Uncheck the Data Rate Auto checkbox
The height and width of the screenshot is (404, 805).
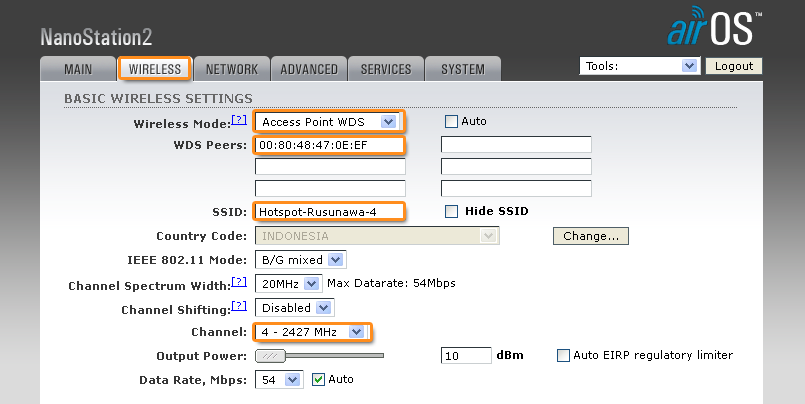coord(319,380)
